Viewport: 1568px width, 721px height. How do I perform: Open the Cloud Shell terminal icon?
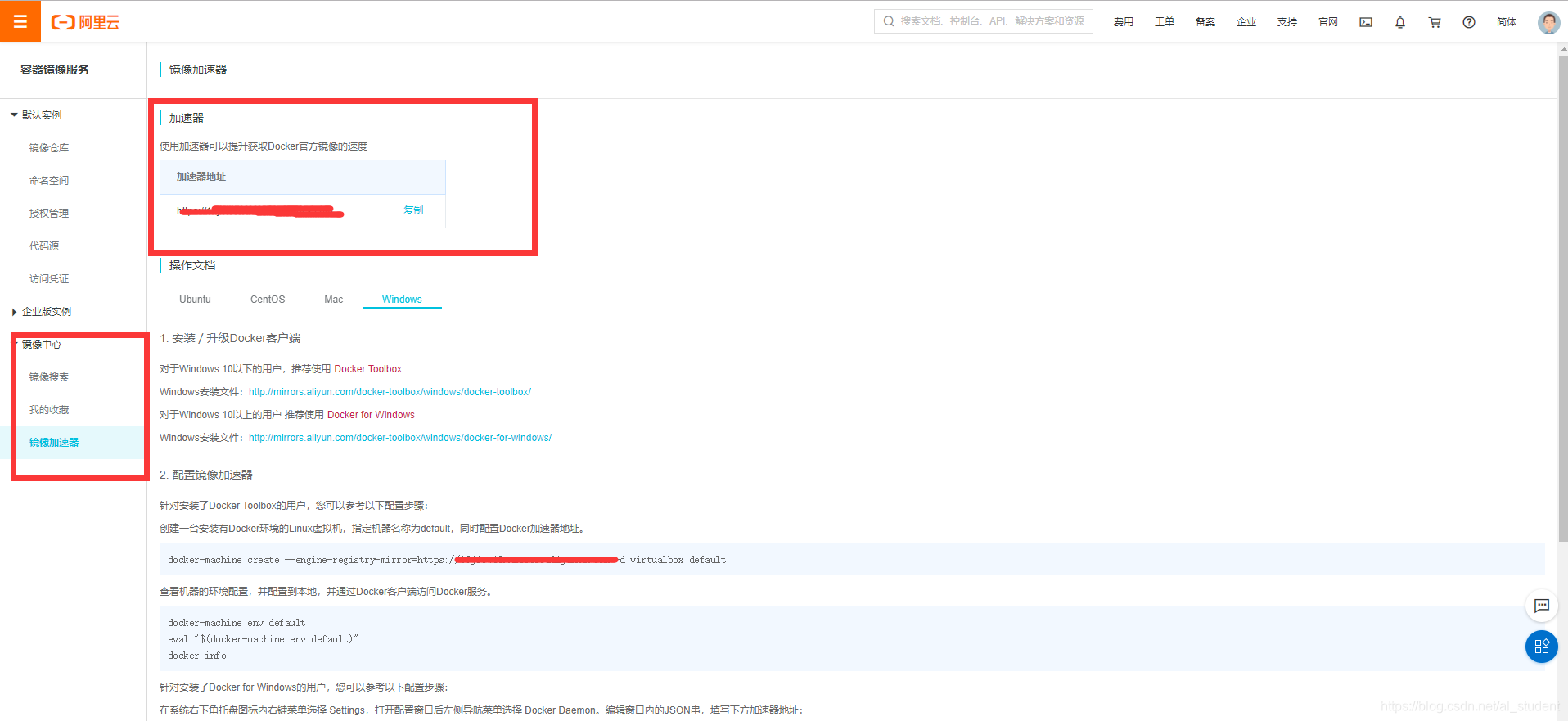(1366, 22)
